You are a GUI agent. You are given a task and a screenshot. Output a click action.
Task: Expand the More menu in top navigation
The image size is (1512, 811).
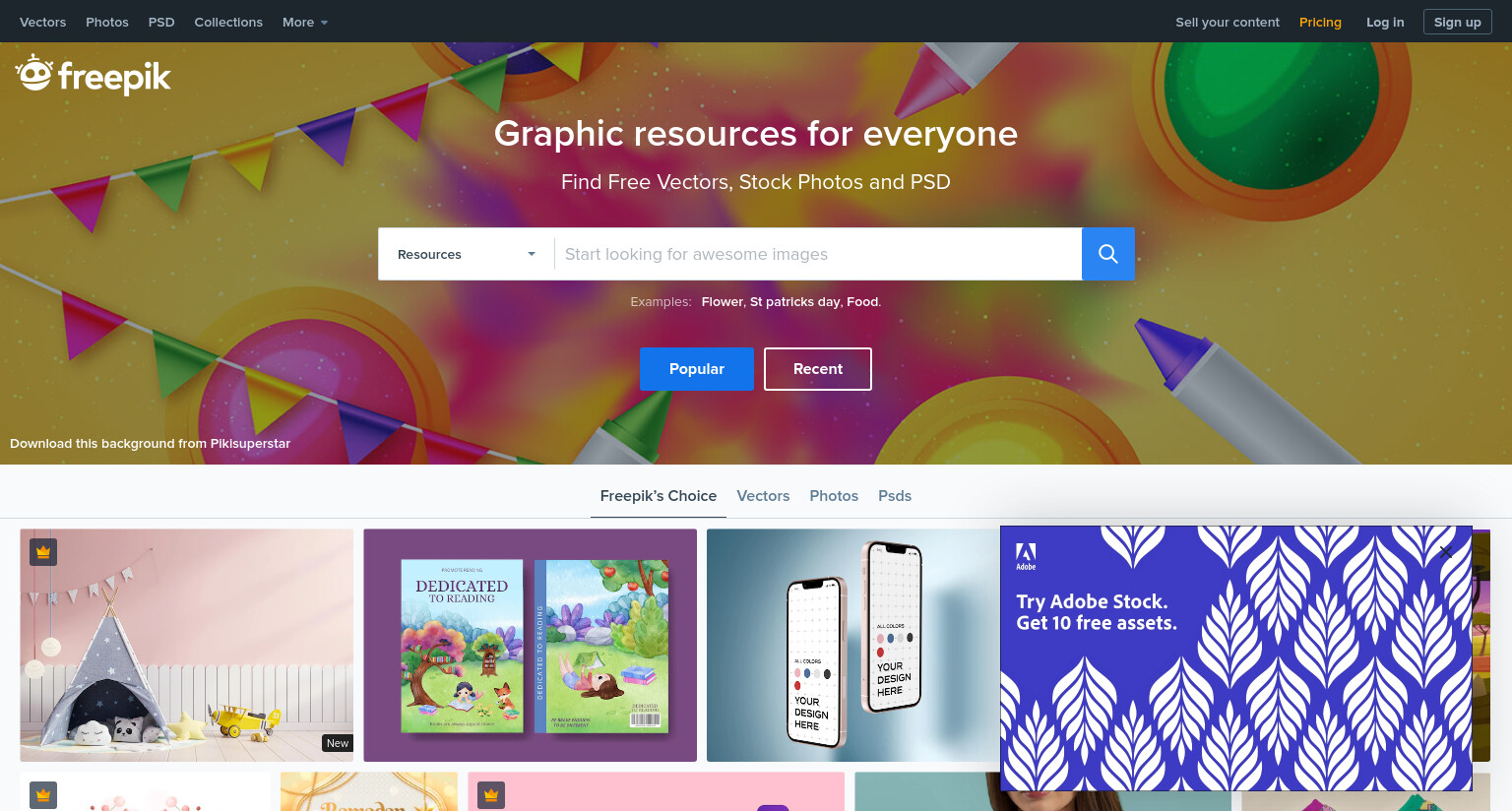(305, 22)
